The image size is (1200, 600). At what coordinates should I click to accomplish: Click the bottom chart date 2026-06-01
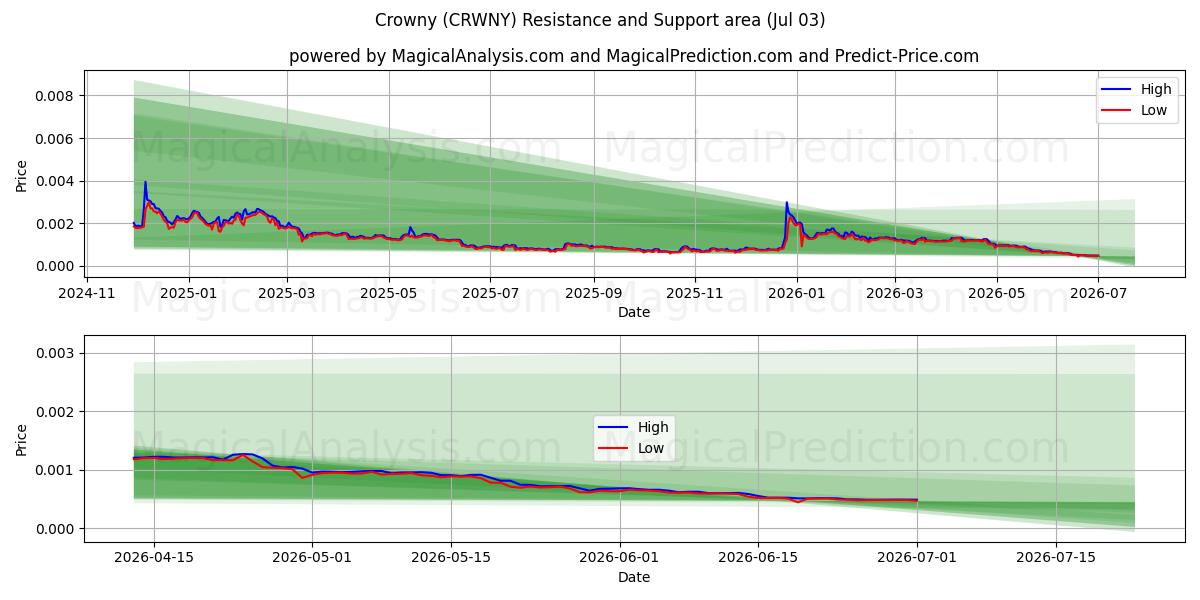tap(620, 558)
